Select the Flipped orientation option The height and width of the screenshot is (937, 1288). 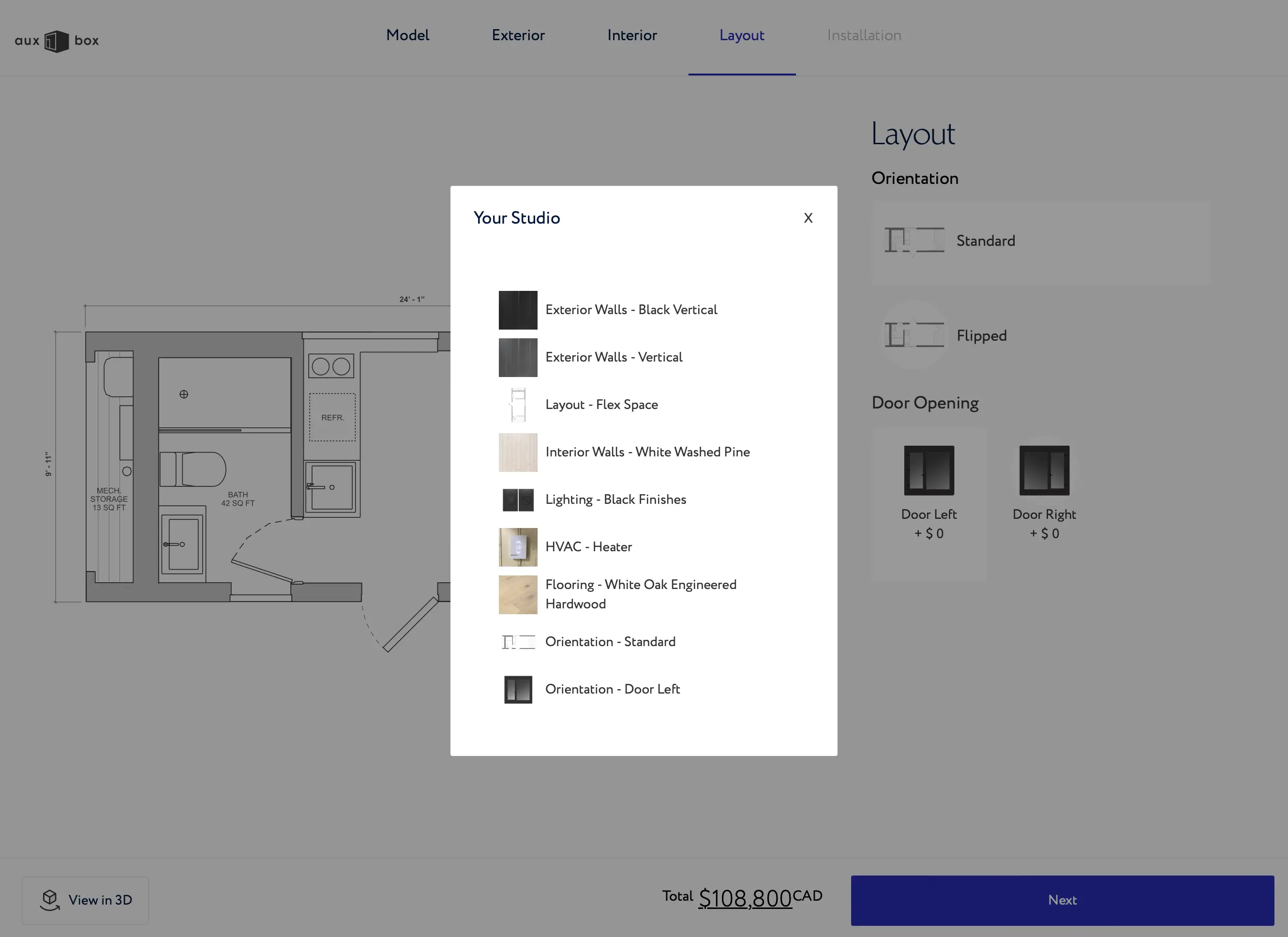pyautogui.click(x=981, y=336)
